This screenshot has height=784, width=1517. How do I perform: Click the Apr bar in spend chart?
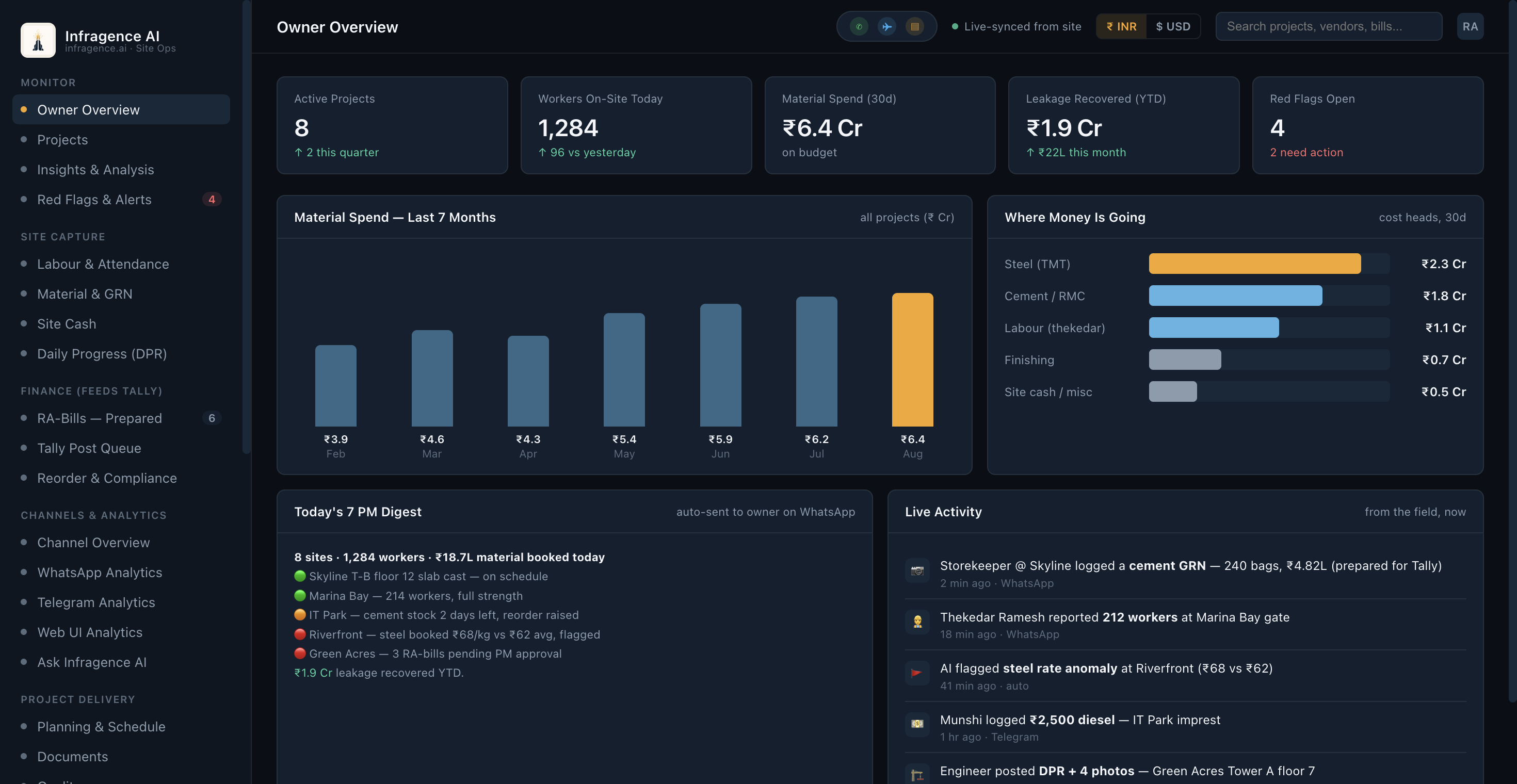528,381
